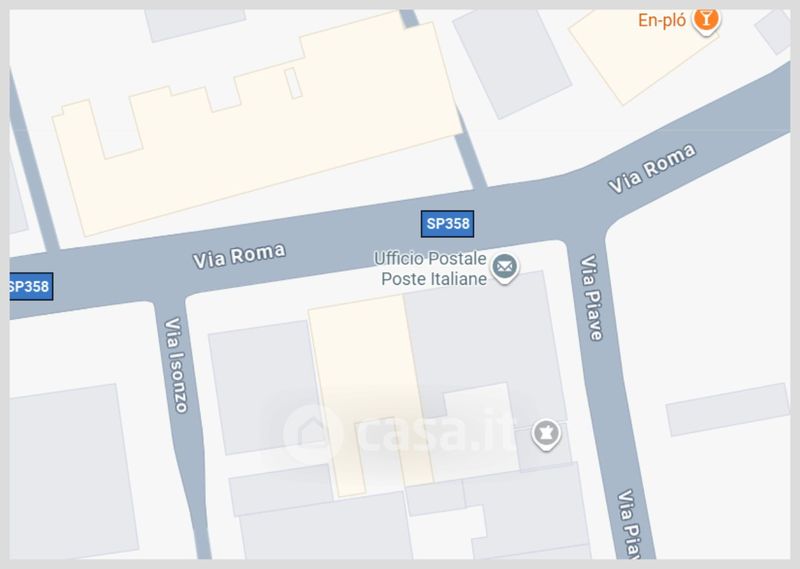This screenshot has width=800, height=569.
Task: Click the lower Via Piave label at bottom
Action: [x=631, y=524]
